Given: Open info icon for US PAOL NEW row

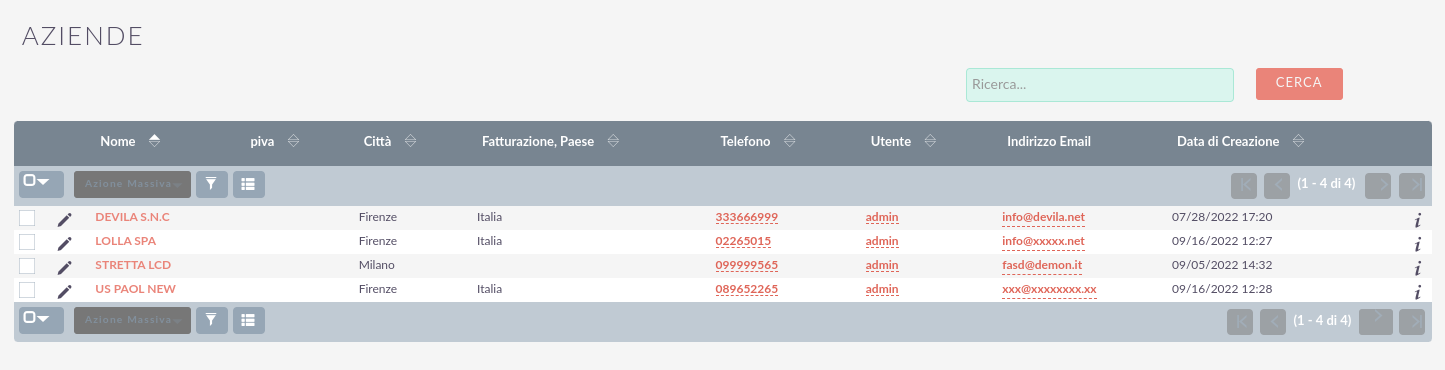Looking at the screenshot, I should (1417, 291).
